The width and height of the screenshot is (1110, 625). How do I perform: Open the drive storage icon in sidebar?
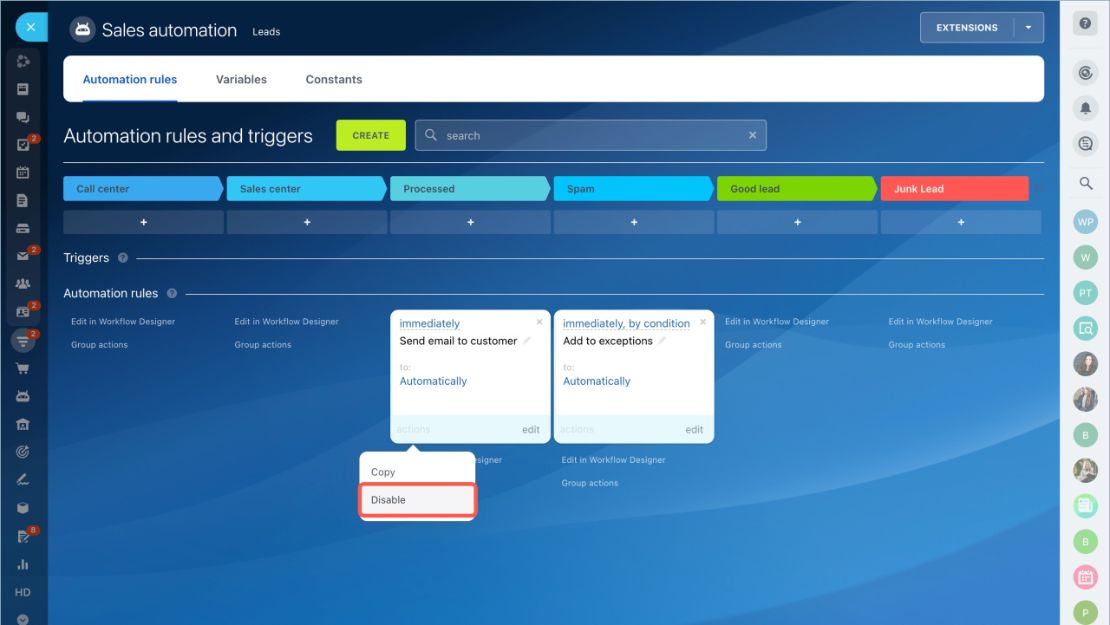[x=23, y=228]
